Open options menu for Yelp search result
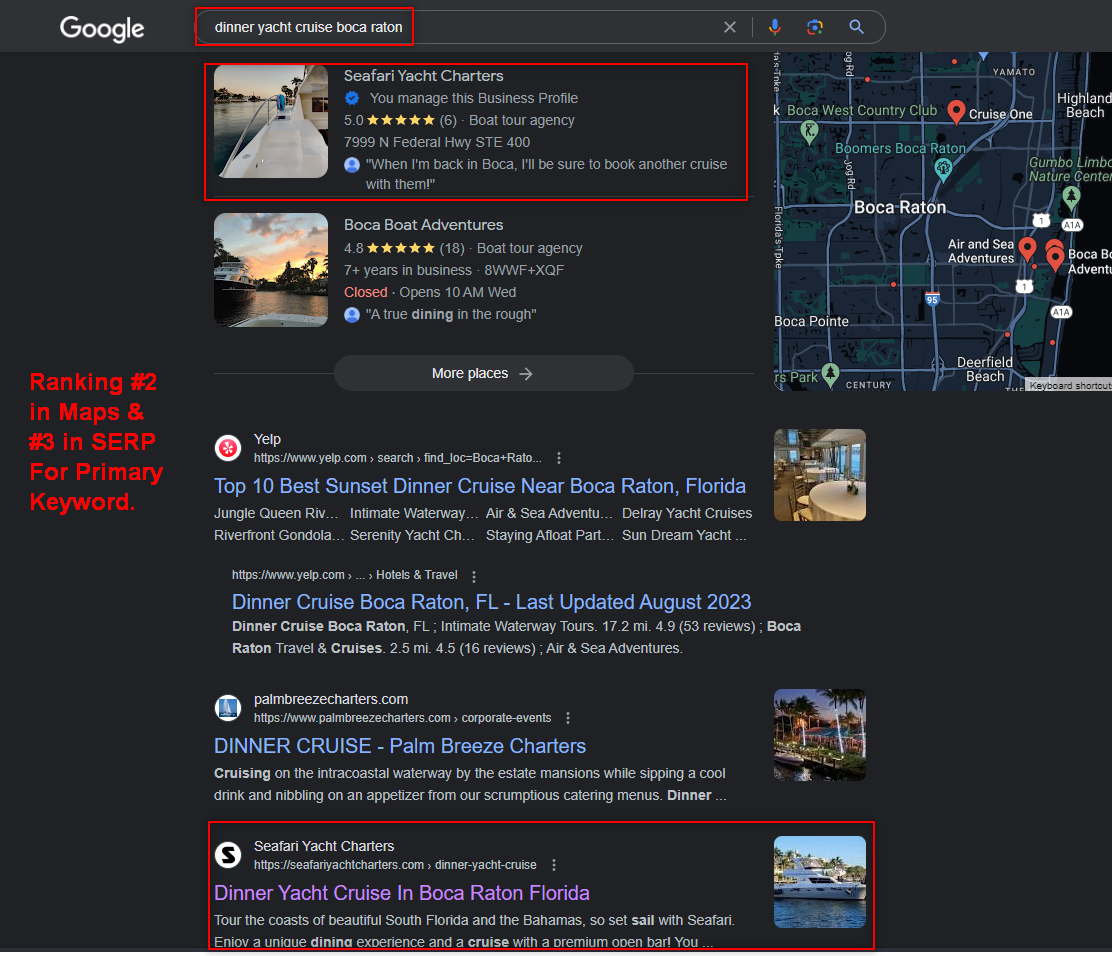The width and height of the screenshot is (1112, 956). (559, 458)
